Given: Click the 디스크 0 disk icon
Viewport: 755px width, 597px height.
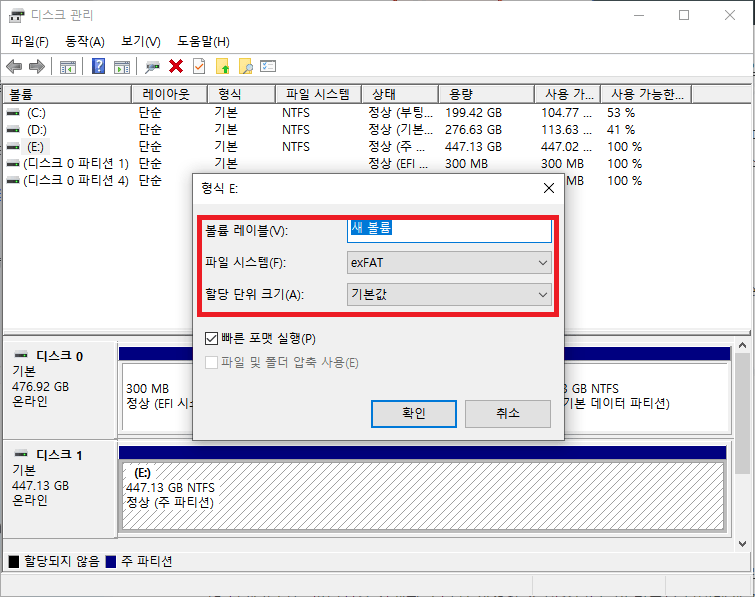Looking at the screenshot, I should (21, 355).
